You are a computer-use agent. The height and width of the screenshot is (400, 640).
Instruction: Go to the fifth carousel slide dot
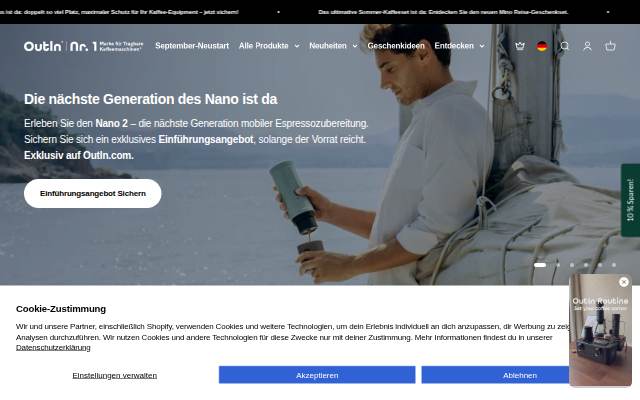600,265
